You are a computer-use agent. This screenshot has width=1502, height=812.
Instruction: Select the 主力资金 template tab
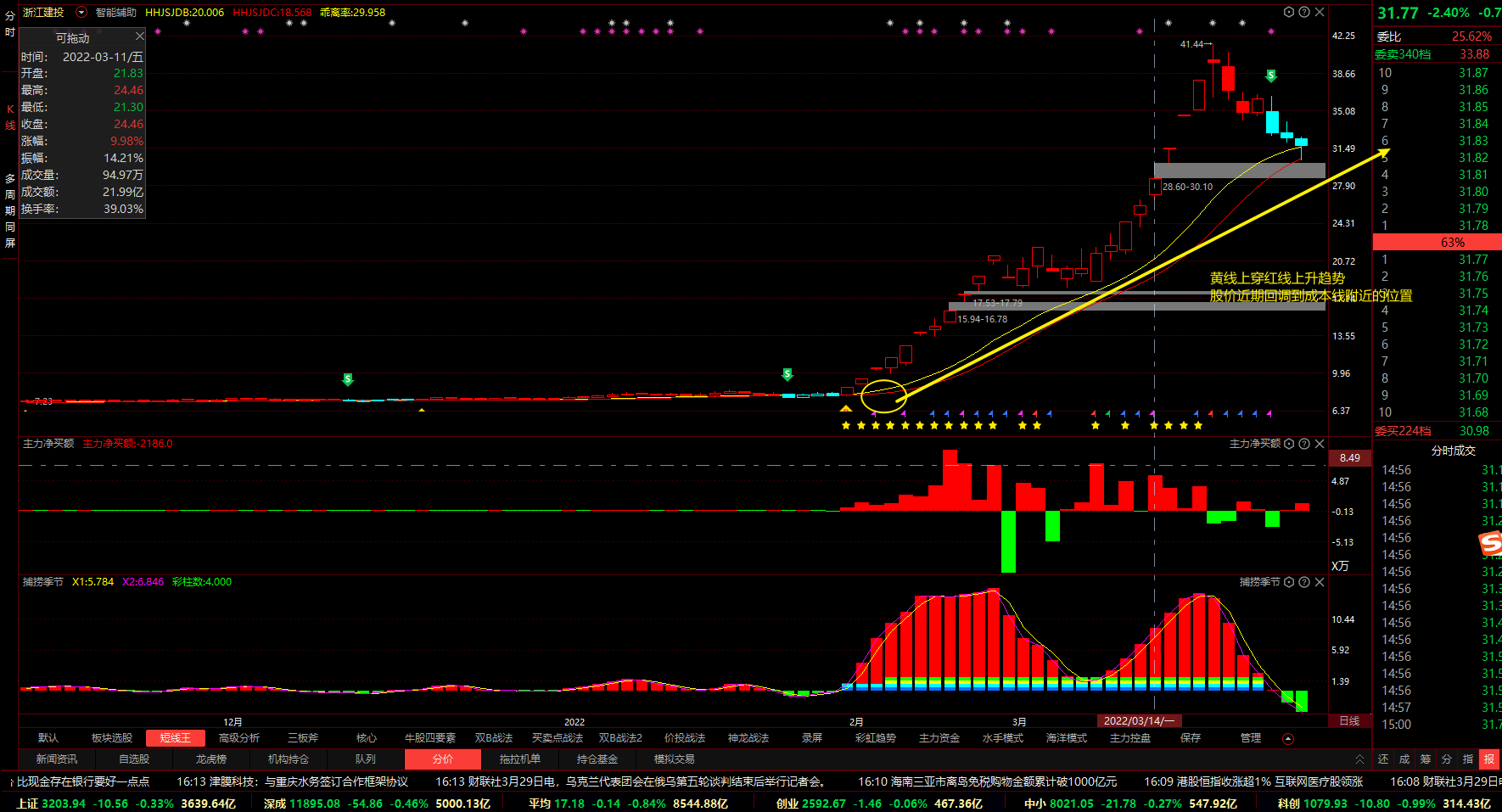939,738
